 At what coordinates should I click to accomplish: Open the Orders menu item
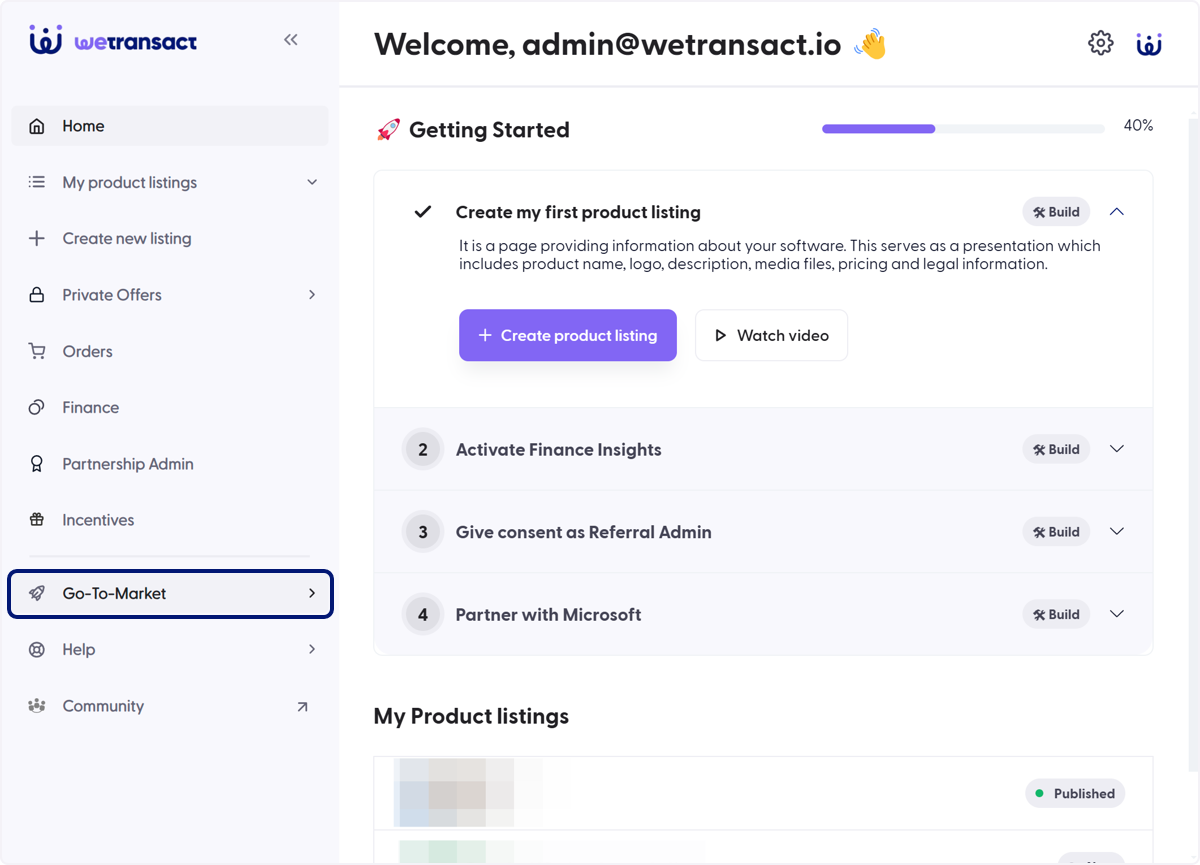[x=170, y=351]
